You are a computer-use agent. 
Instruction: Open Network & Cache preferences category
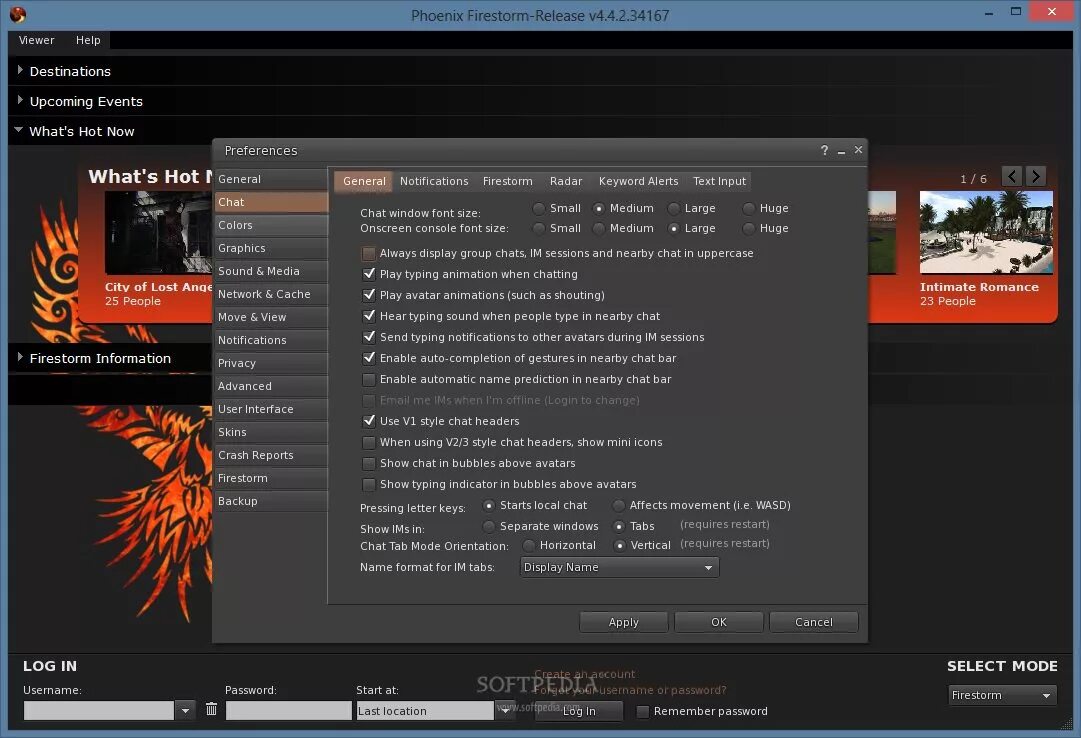[271, 294]
